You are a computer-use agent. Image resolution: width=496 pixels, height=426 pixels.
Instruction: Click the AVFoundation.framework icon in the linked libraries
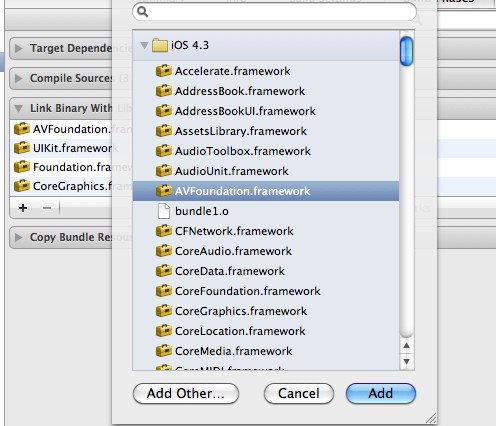pyautogui.click(x=22, y=129)
